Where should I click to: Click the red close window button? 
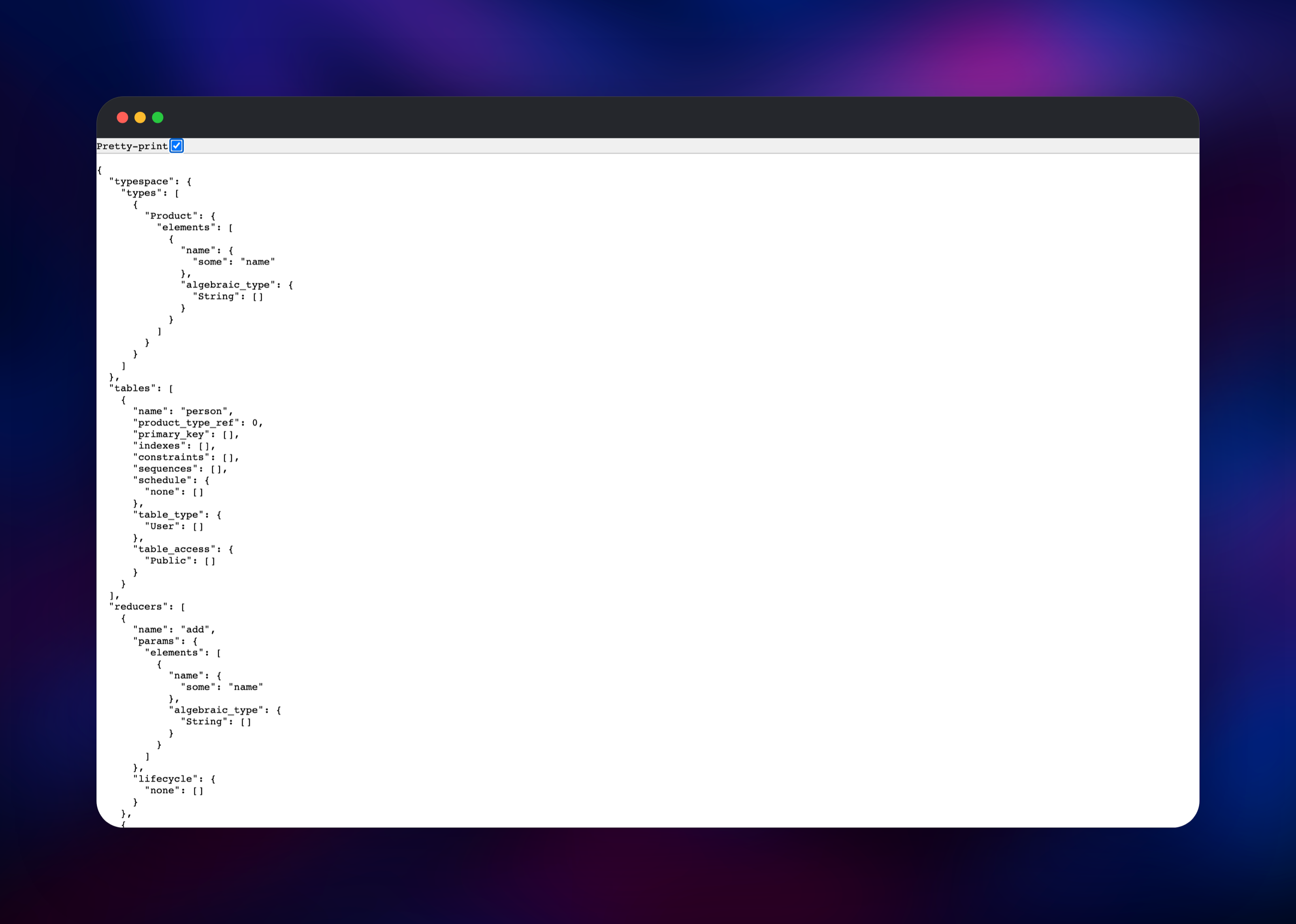[x=122, y=117]
